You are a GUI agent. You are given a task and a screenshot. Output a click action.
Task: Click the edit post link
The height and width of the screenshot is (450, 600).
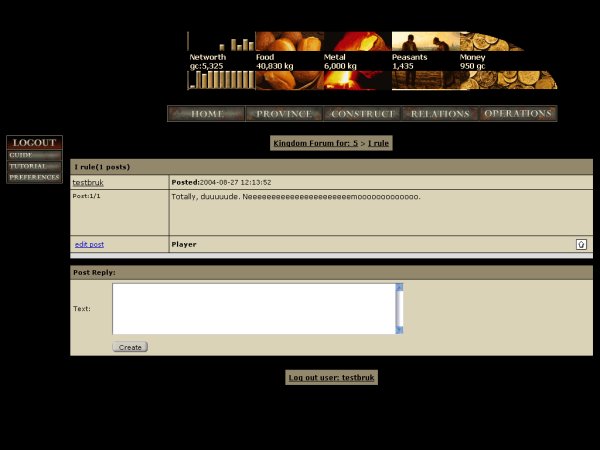pos(89,244)
